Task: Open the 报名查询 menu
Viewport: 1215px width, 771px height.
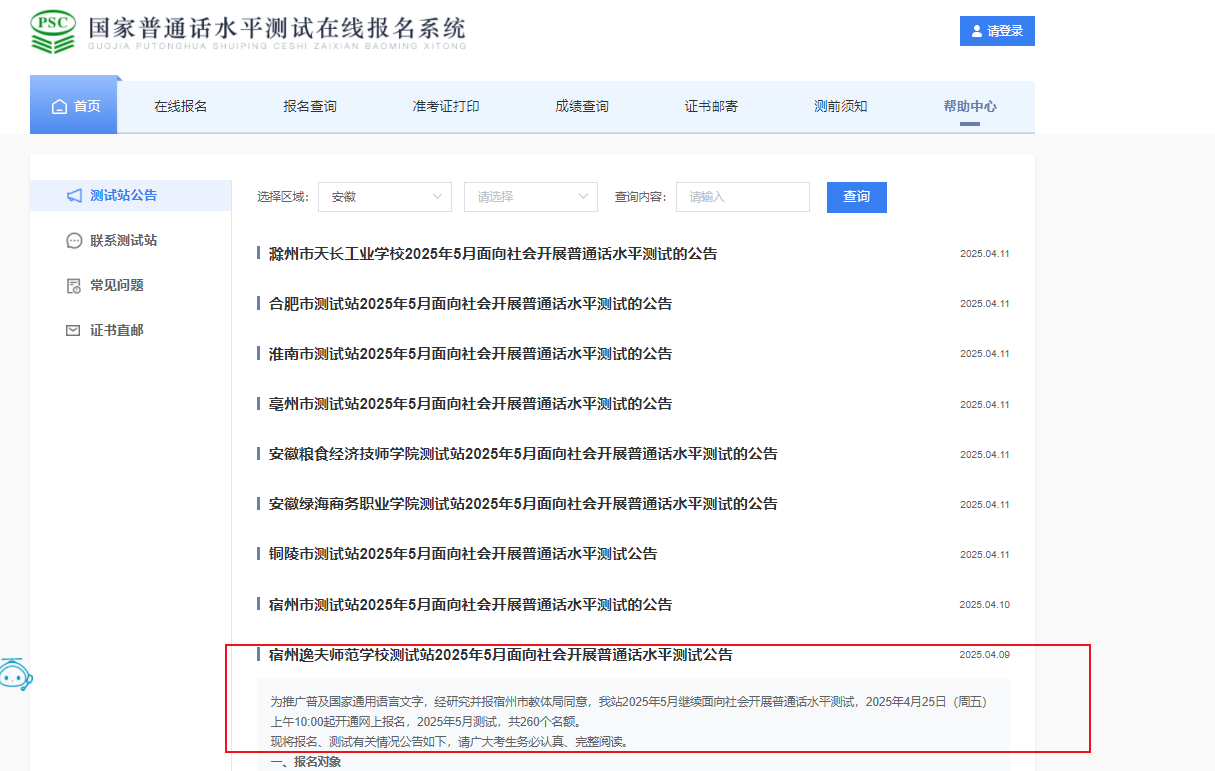Action: coord(310,106)
